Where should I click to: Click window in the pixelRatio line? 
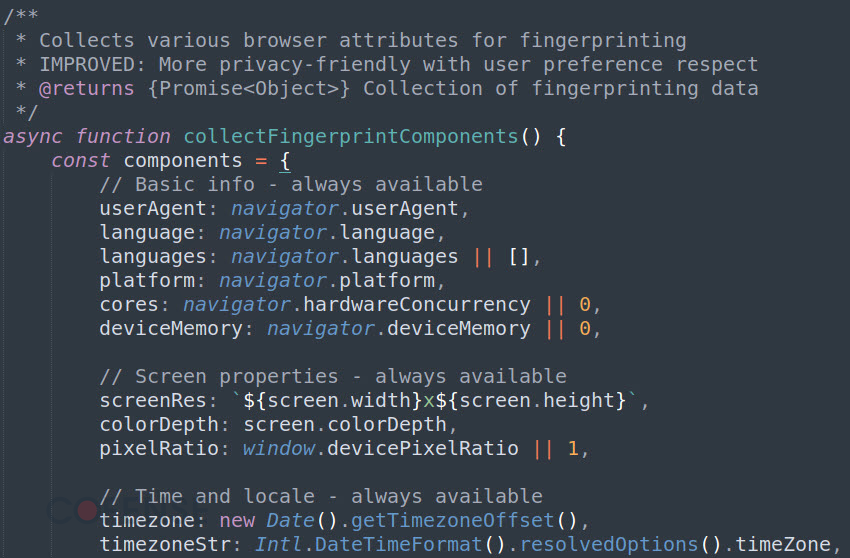(279, 448)
